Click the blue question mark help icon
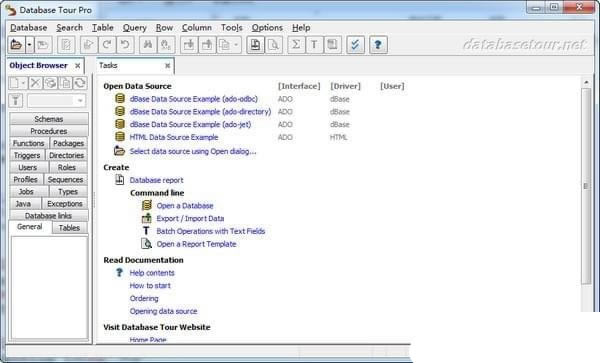This screenshot has width=600, height=363. [x=378, y=45]
